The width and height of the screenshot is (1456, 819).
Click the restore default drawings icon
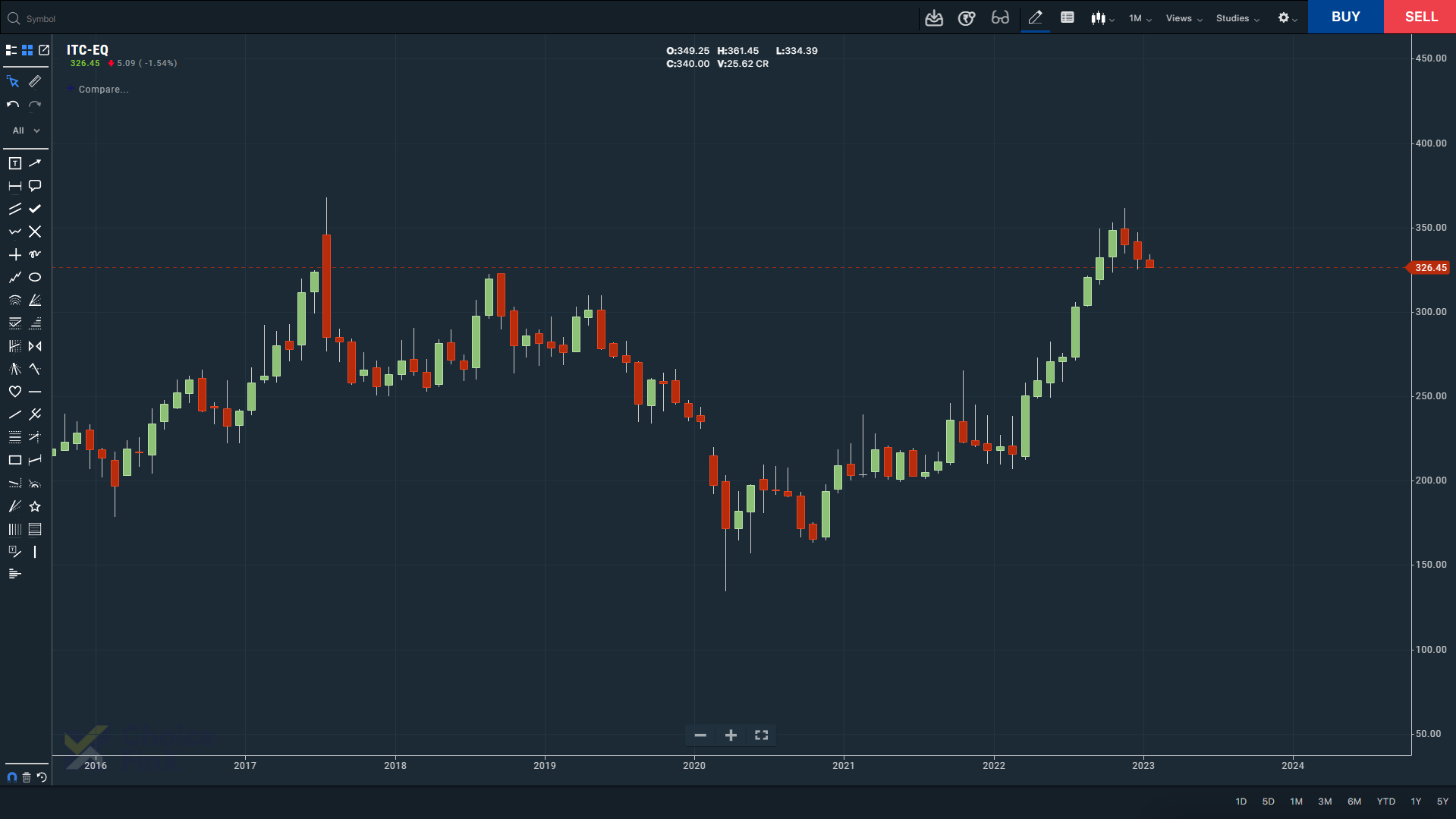point(42,777)
